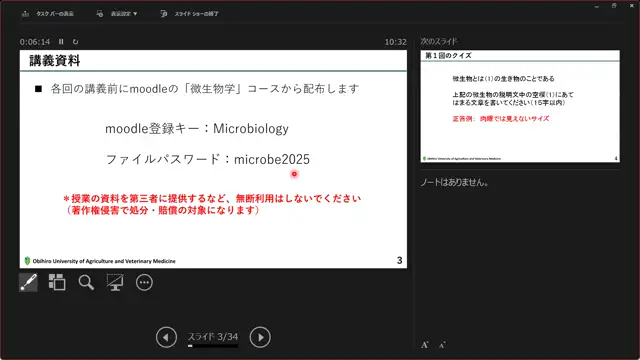Click the slide title 講義資料
The width and height of the screenshot is (640, 360).
point(55,61)
